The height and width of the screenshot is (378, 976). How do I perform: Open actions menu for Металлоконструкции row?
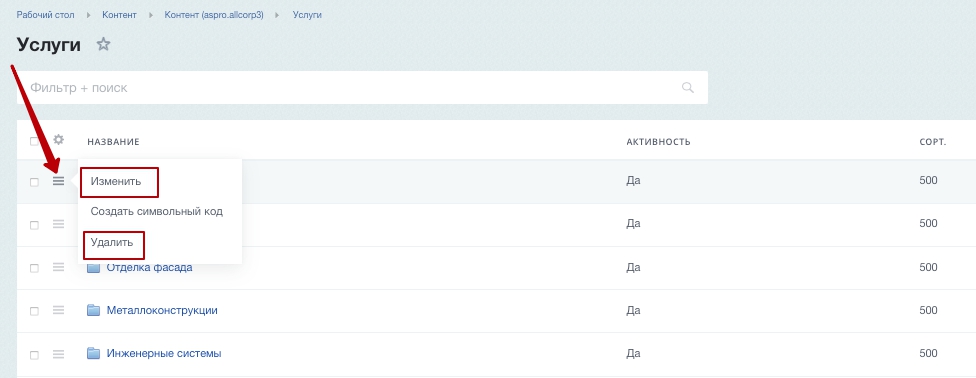tap(59, 310)
